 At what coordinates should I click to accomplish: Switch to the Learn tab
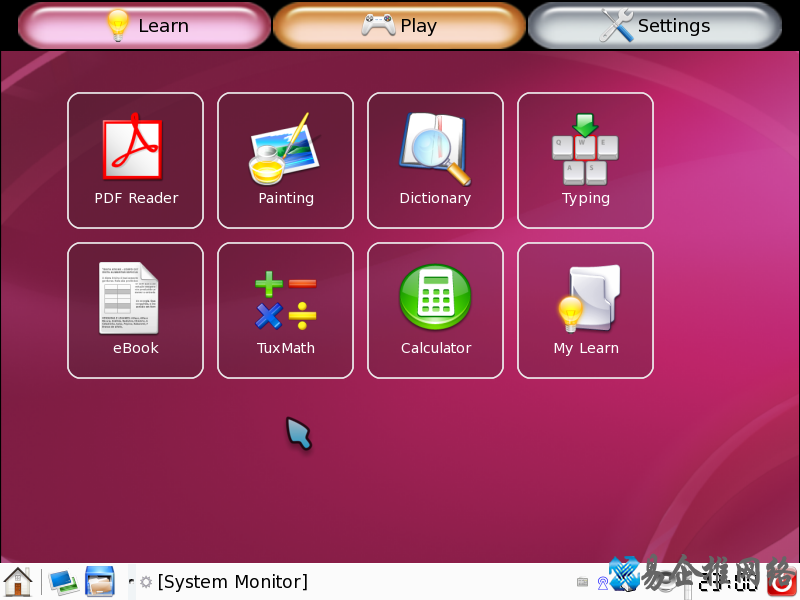[145, 26]
